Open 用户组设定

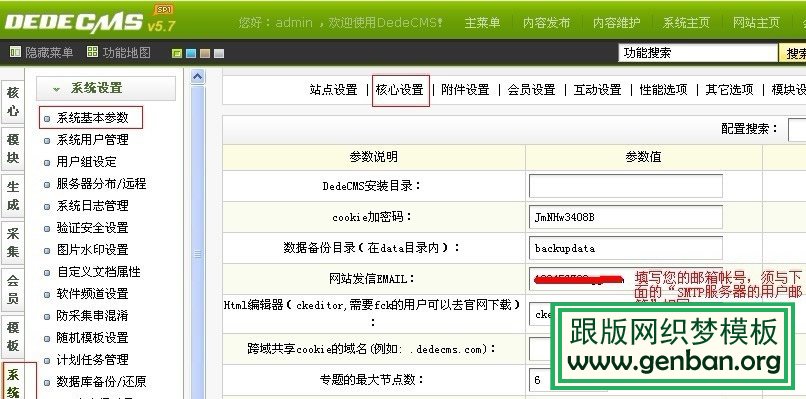(x=86, y=162)
